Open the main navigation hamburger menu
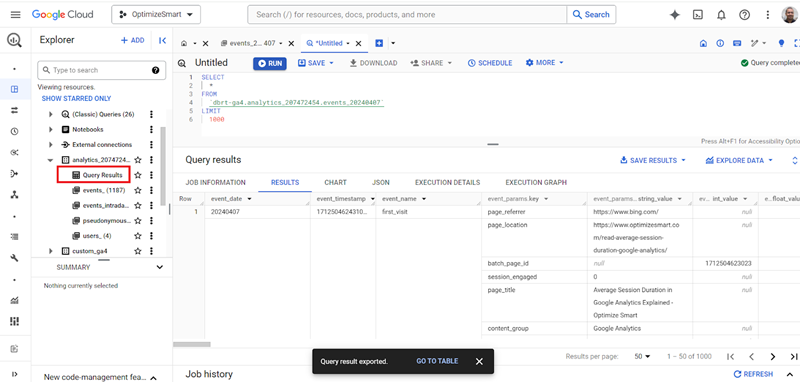Image resolution: width=800 pixels, height=382 pixels. click(x=16, y=15)
